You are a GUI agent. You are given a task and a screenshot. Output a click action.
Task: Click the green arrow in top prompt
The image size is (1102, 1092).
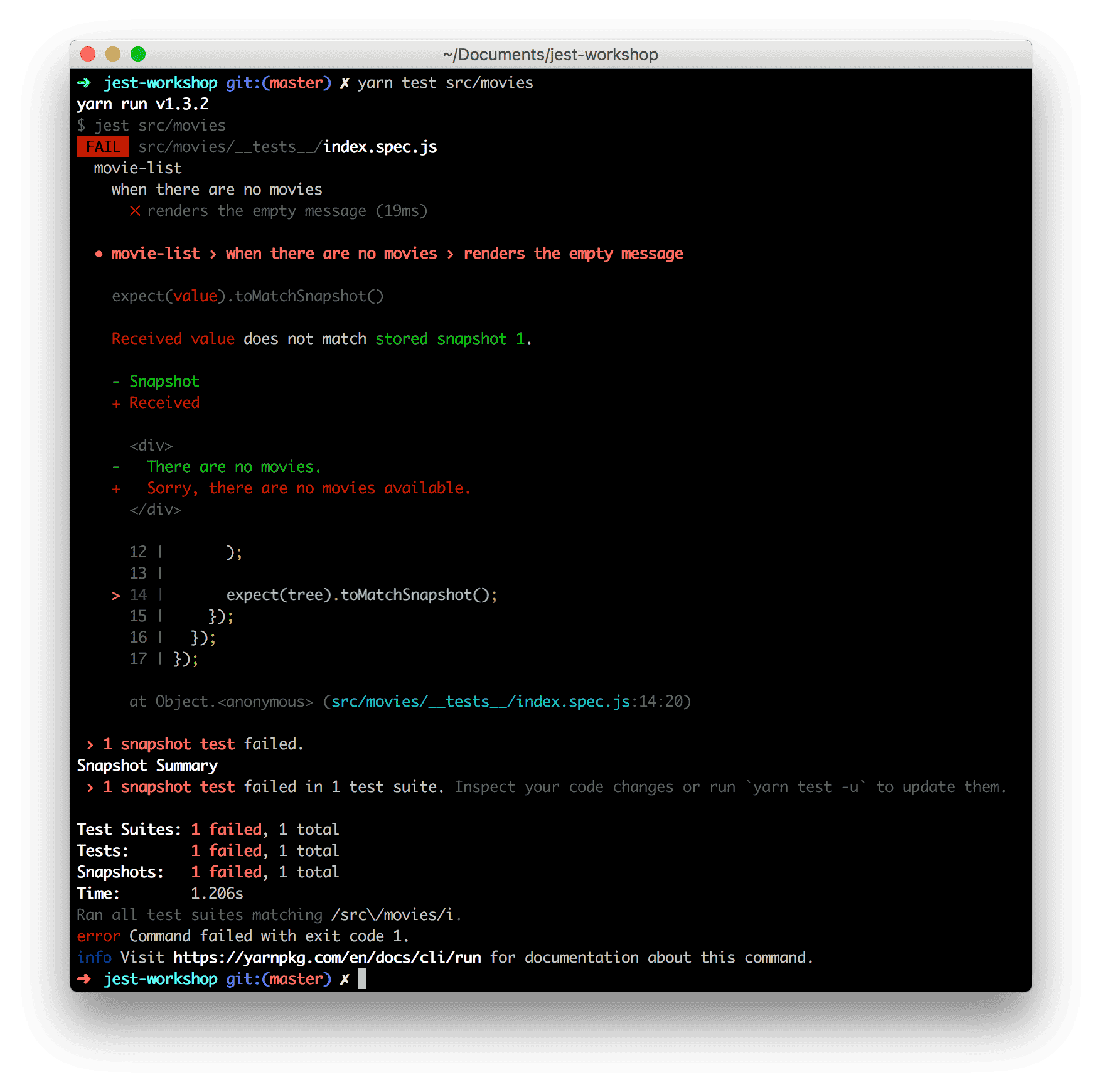click(84, 83)
